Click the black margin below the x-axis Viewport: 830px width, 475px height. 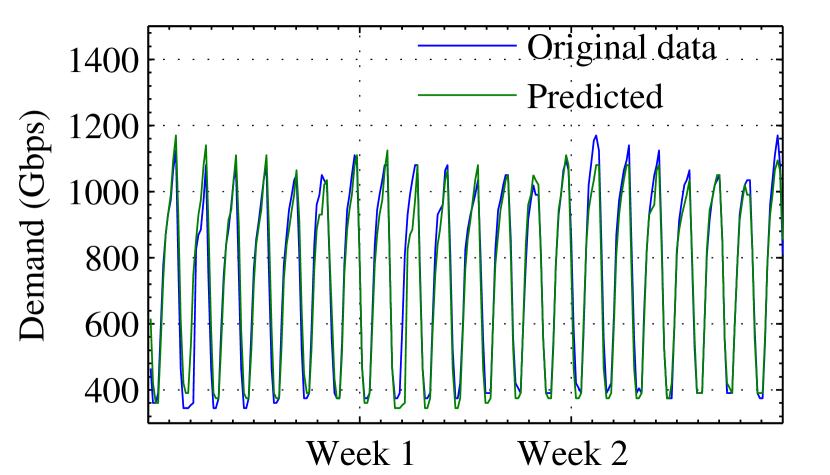point(465,450)
